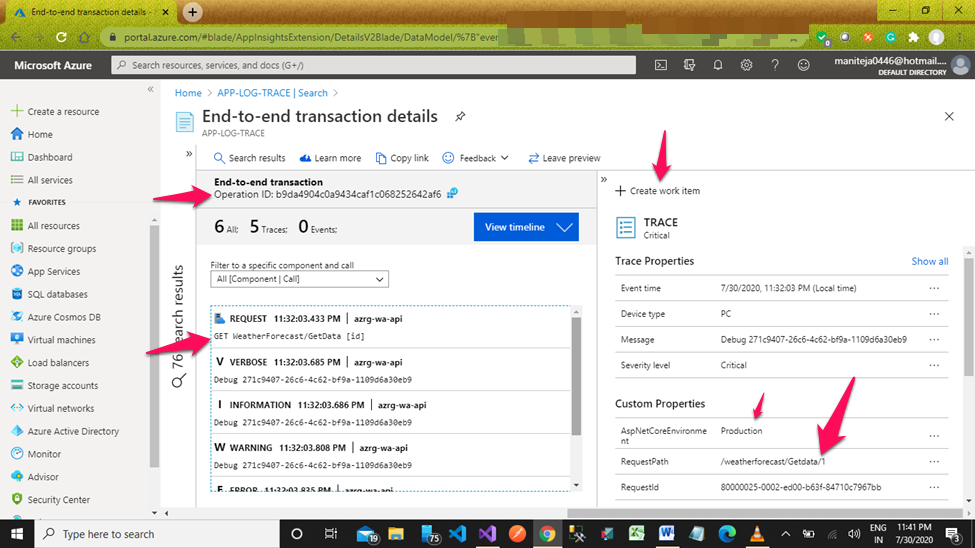This screenshot has width=975, height=548.
Task: Open Advisor in the sidebar
Action: (x=35, y=476)
